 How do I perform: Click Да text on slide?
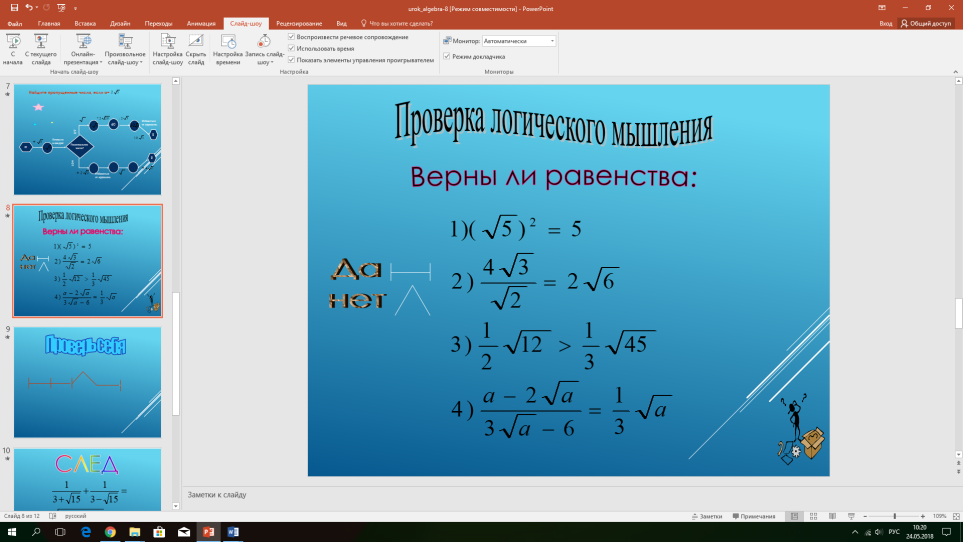[x=357, y=269]
